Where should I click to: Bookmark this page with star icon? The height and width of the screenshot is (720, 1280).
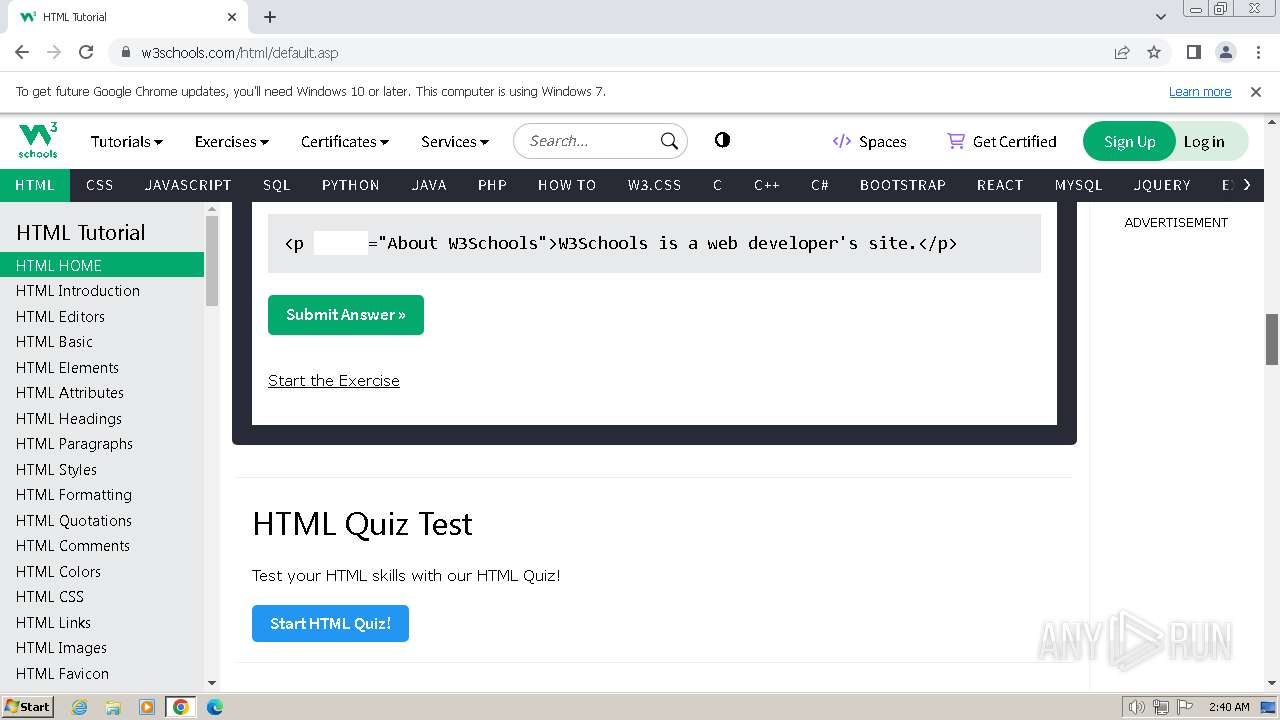pyautogui.click(x=1154, y=52)
